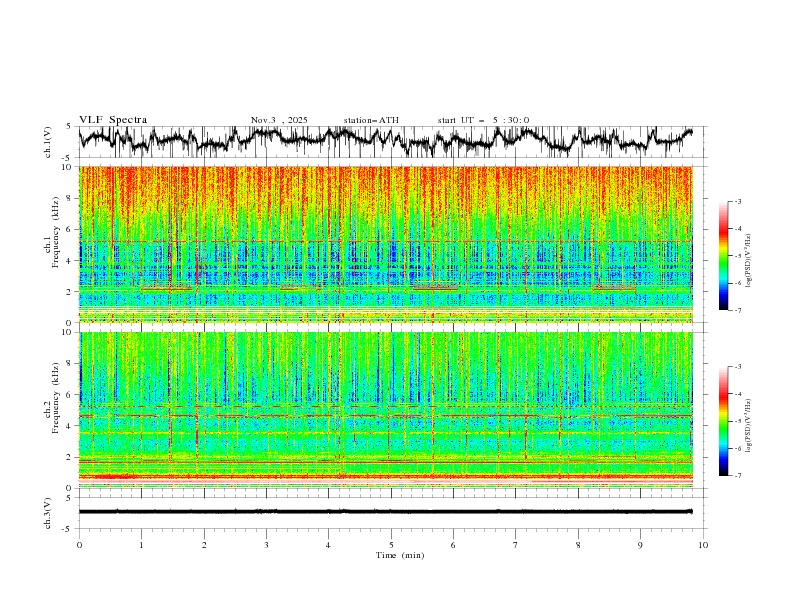Click the 'ch.1(V)' waveform axis label
The height and width of the screenshot is (612, 792).
48,142
